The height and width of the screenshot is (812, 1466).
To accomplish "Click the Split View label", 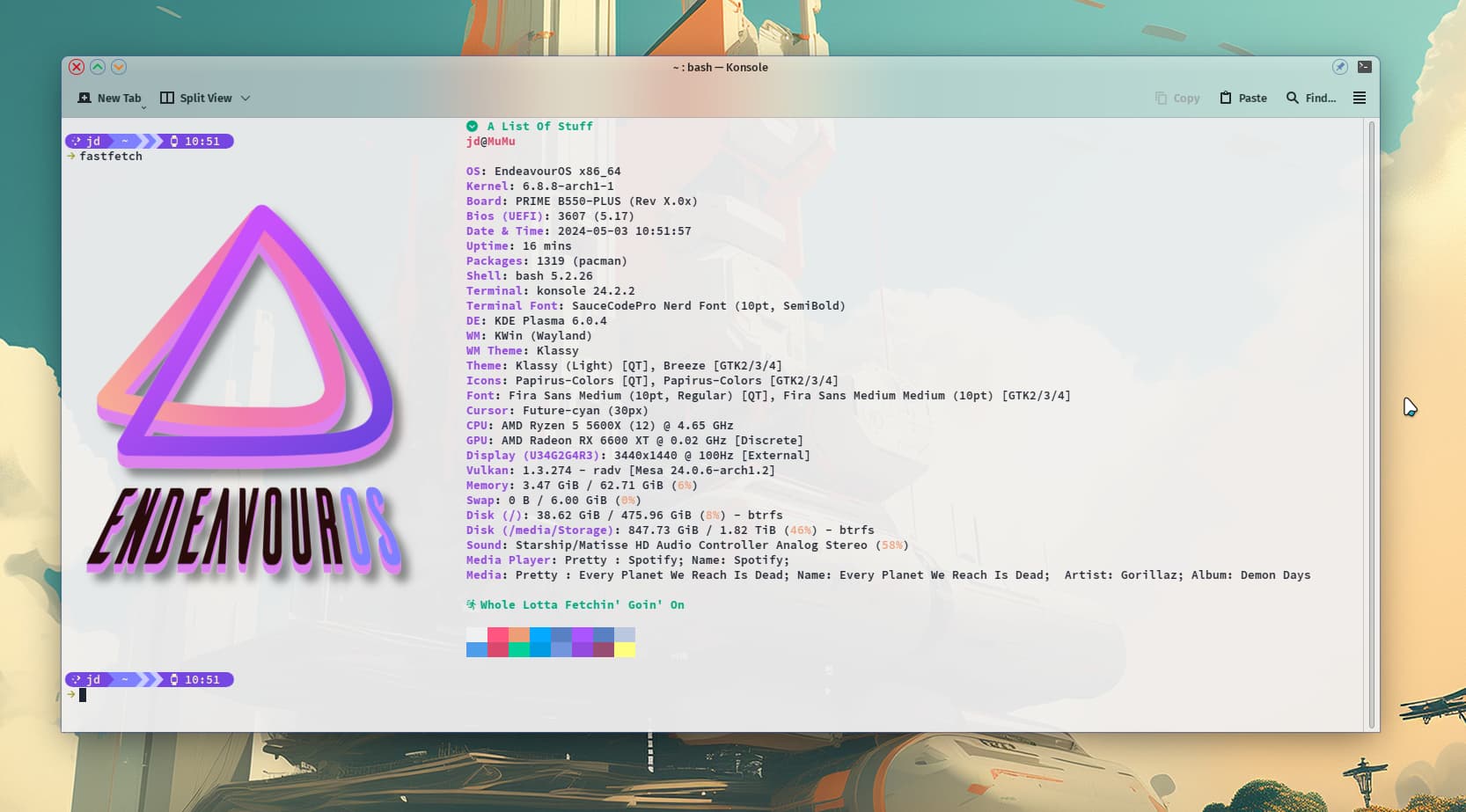I will 206,98.
